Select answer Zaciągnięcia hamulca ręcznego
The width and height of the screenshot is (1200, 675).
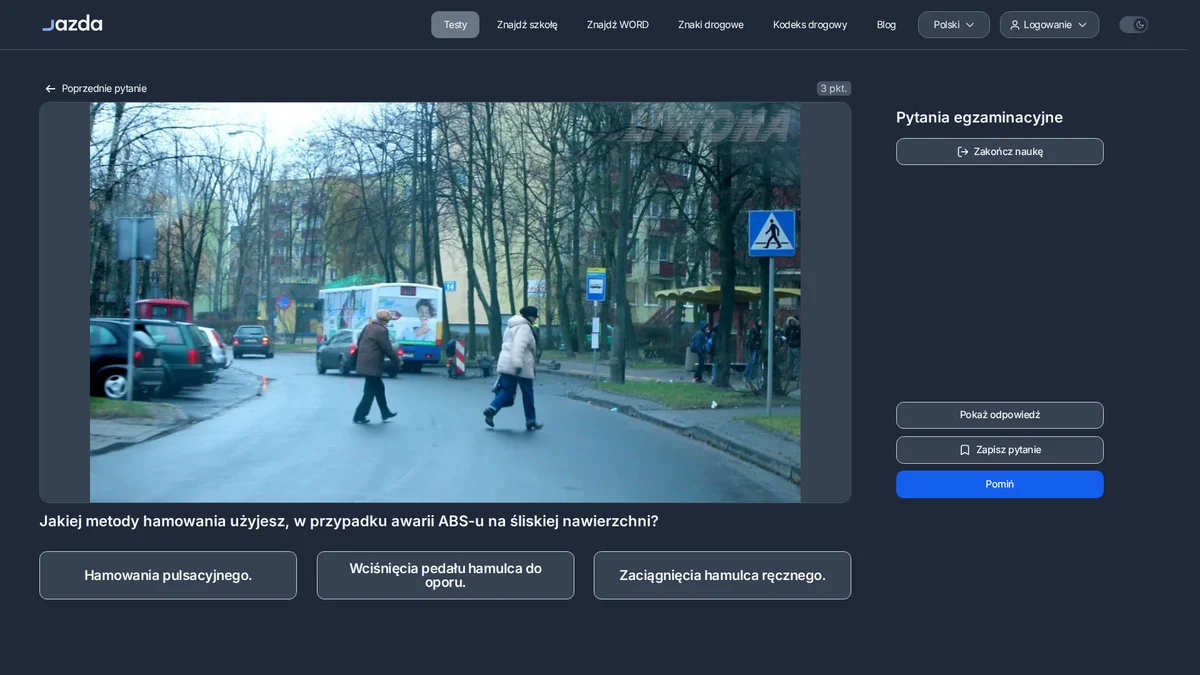722,575
